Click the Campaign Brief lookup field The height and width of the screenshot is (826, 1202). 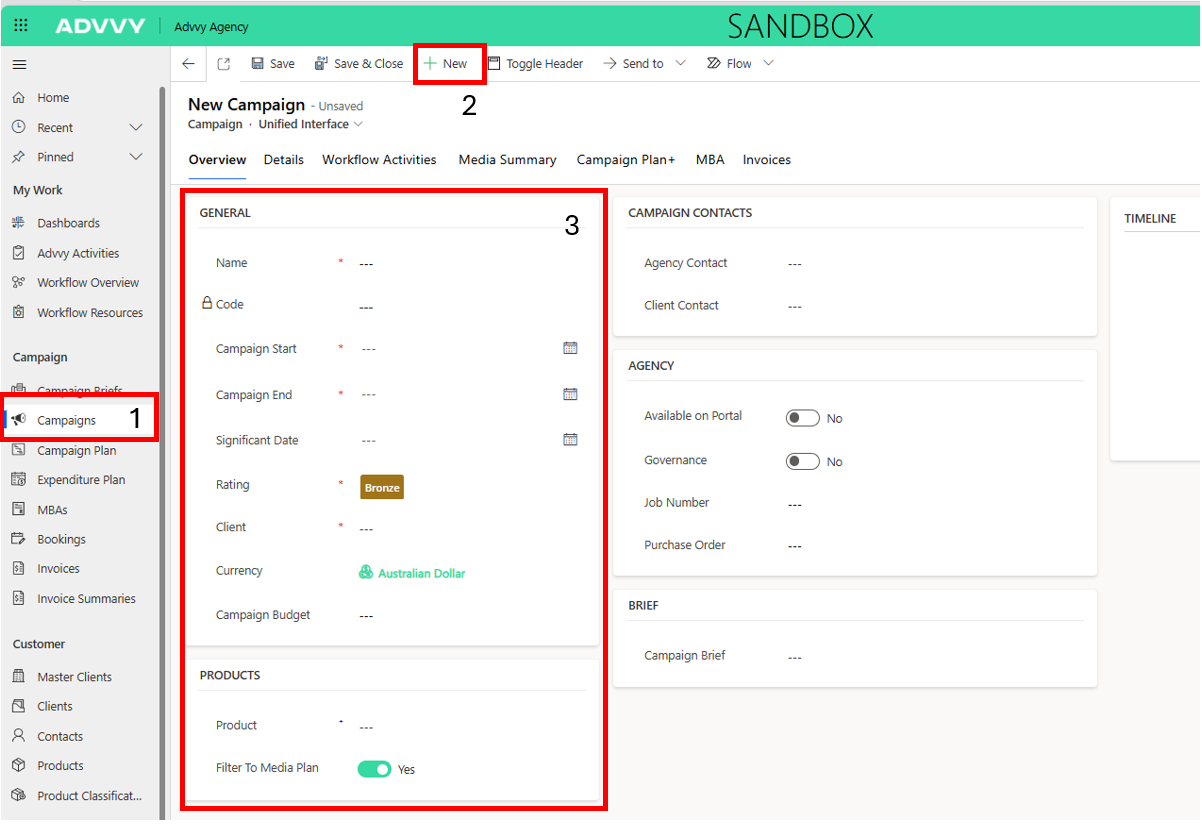tap(933, 657)
